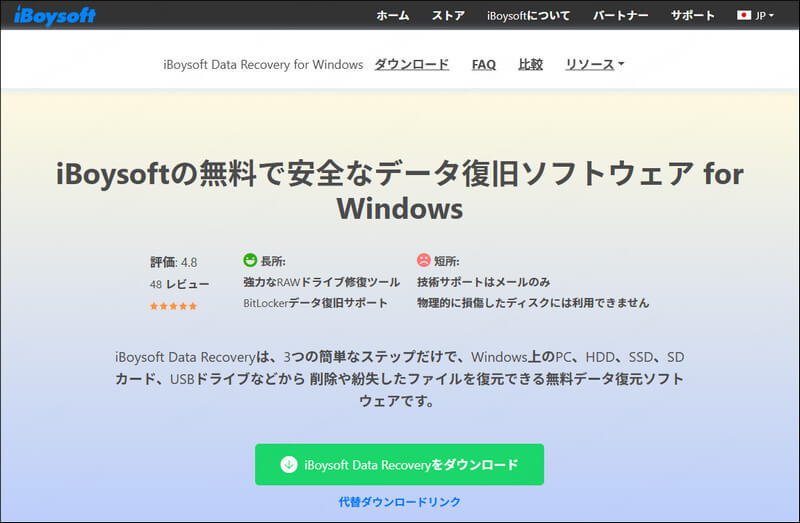The image size is (800, 523).
Task: Click the iBoysoft logo
Action: tap(55, 15)
